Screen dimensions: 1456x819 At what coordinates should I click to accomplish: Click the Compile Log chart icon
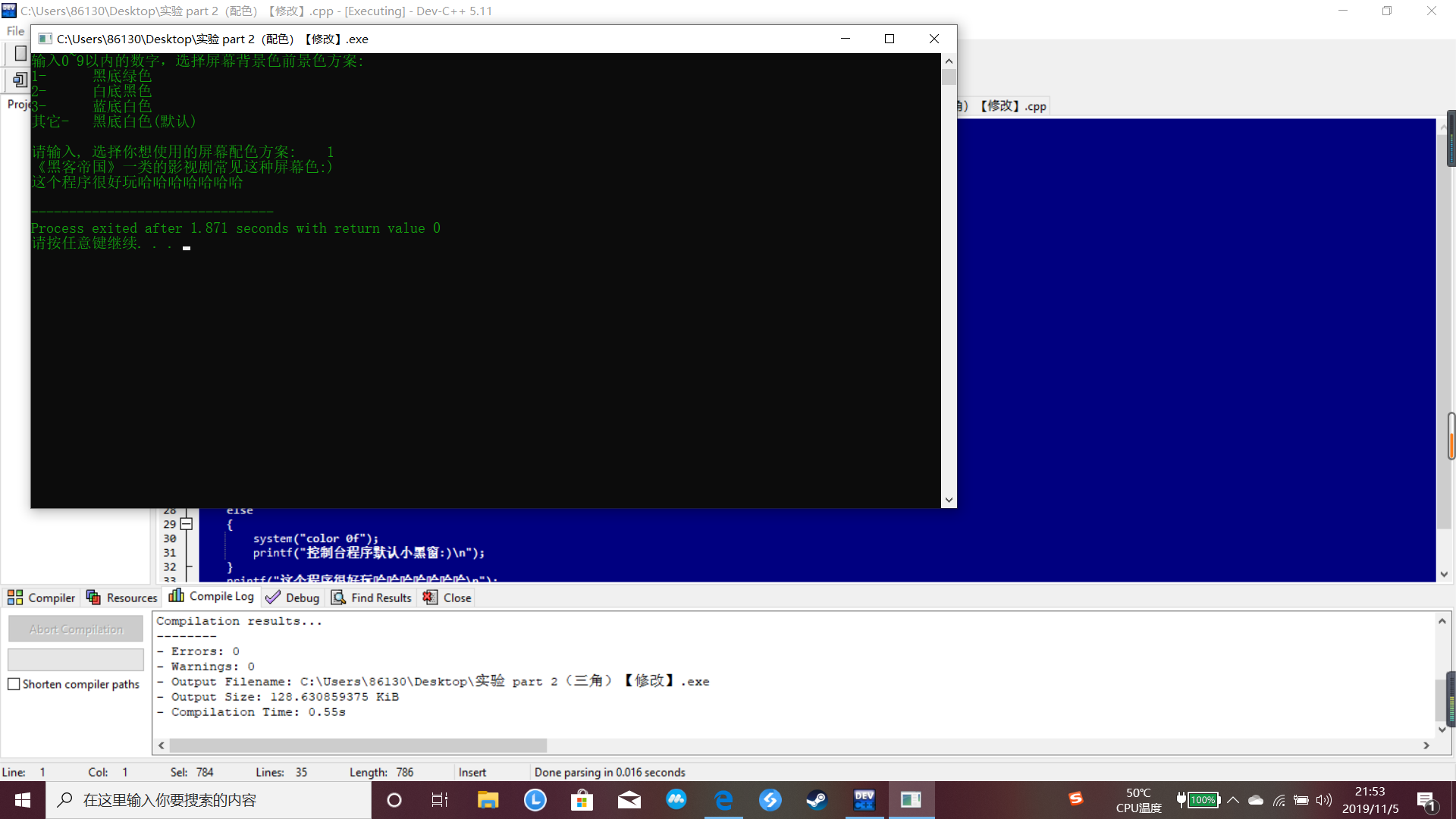point(176,596)
